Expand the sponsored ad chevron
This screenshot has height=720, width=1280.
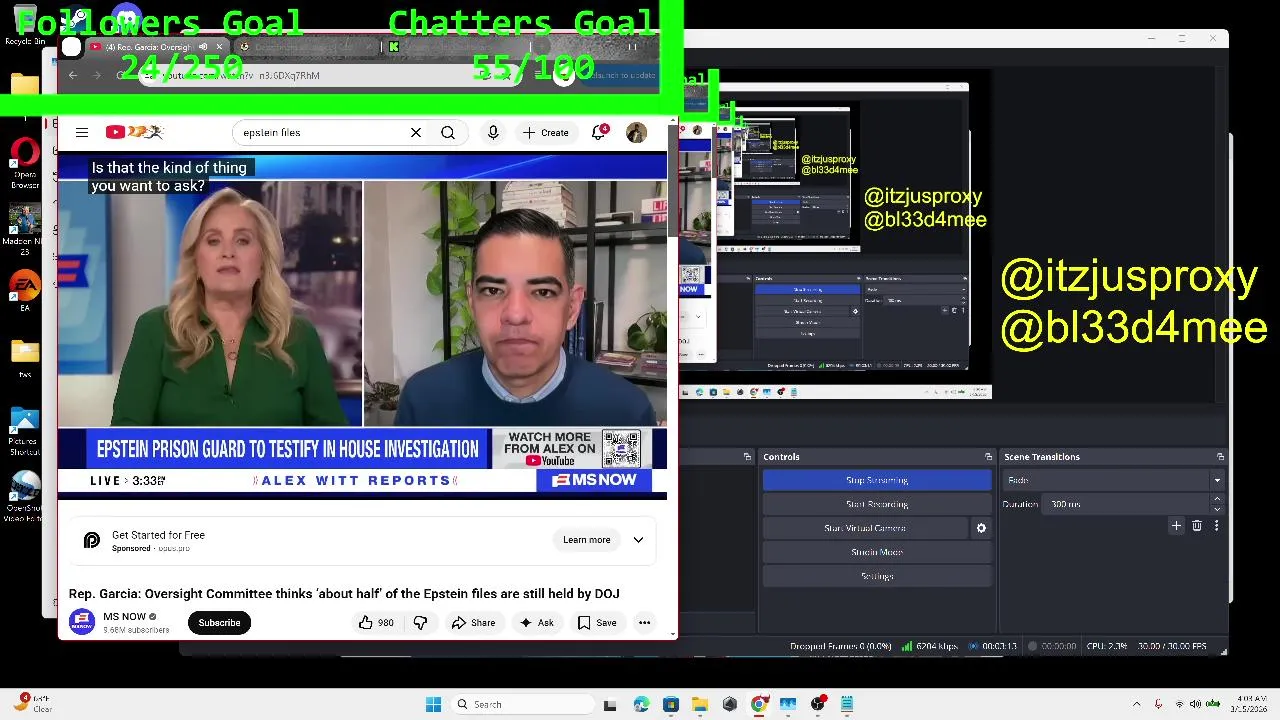pos(638,540)
